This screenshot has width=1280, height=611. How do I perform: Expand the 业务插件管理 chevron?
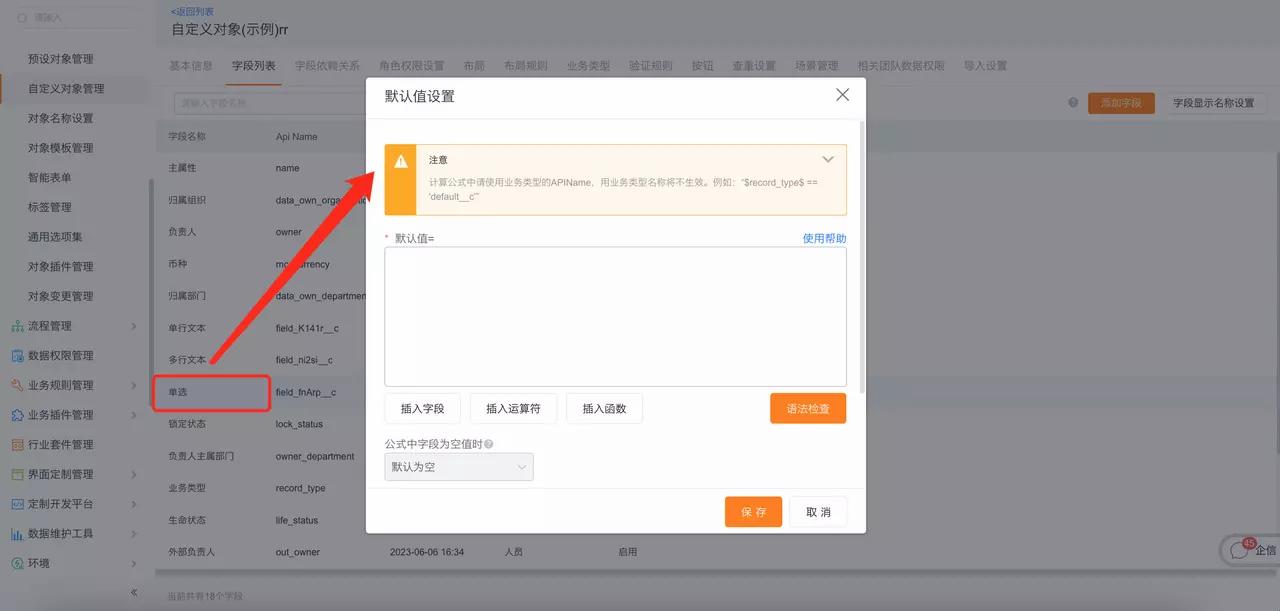point(134,415)
